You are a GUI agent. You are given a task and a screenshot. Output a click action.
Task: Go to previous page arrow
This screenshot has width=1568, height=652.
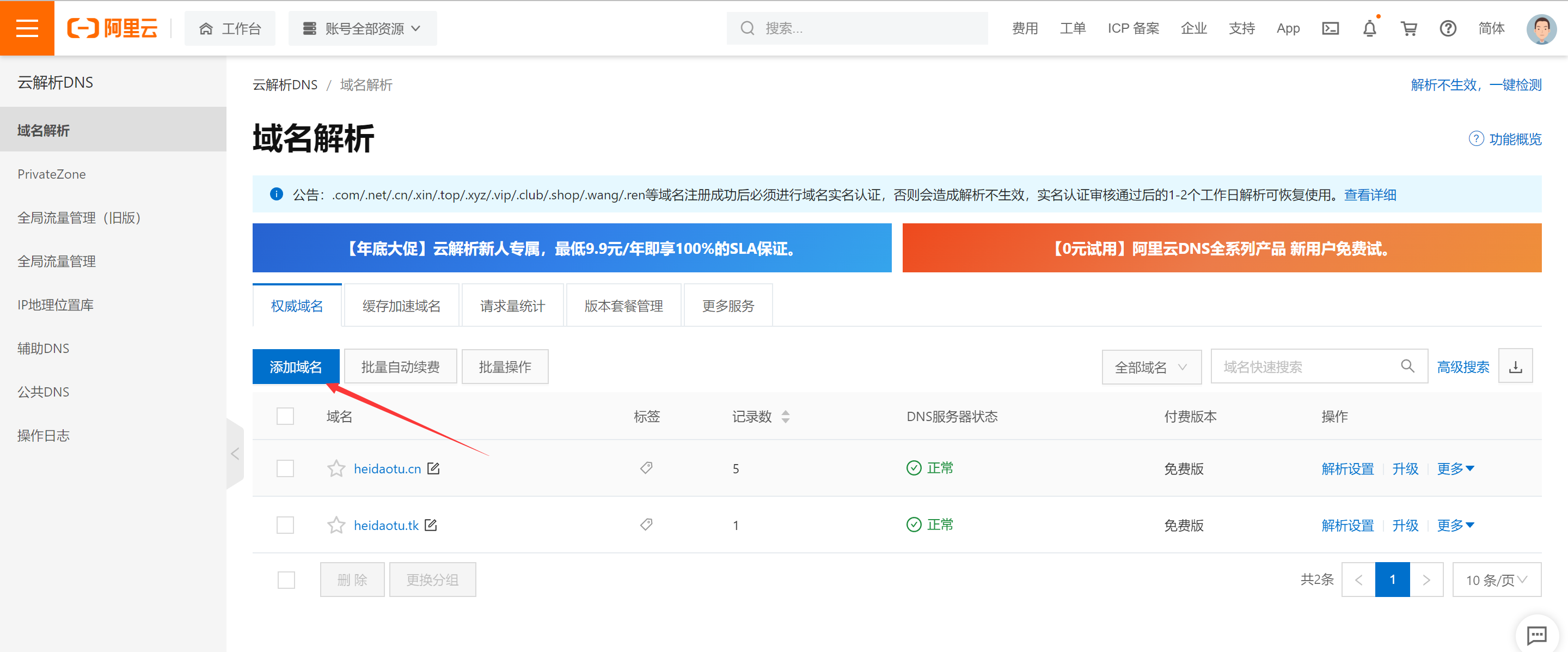click(1358, 580)
